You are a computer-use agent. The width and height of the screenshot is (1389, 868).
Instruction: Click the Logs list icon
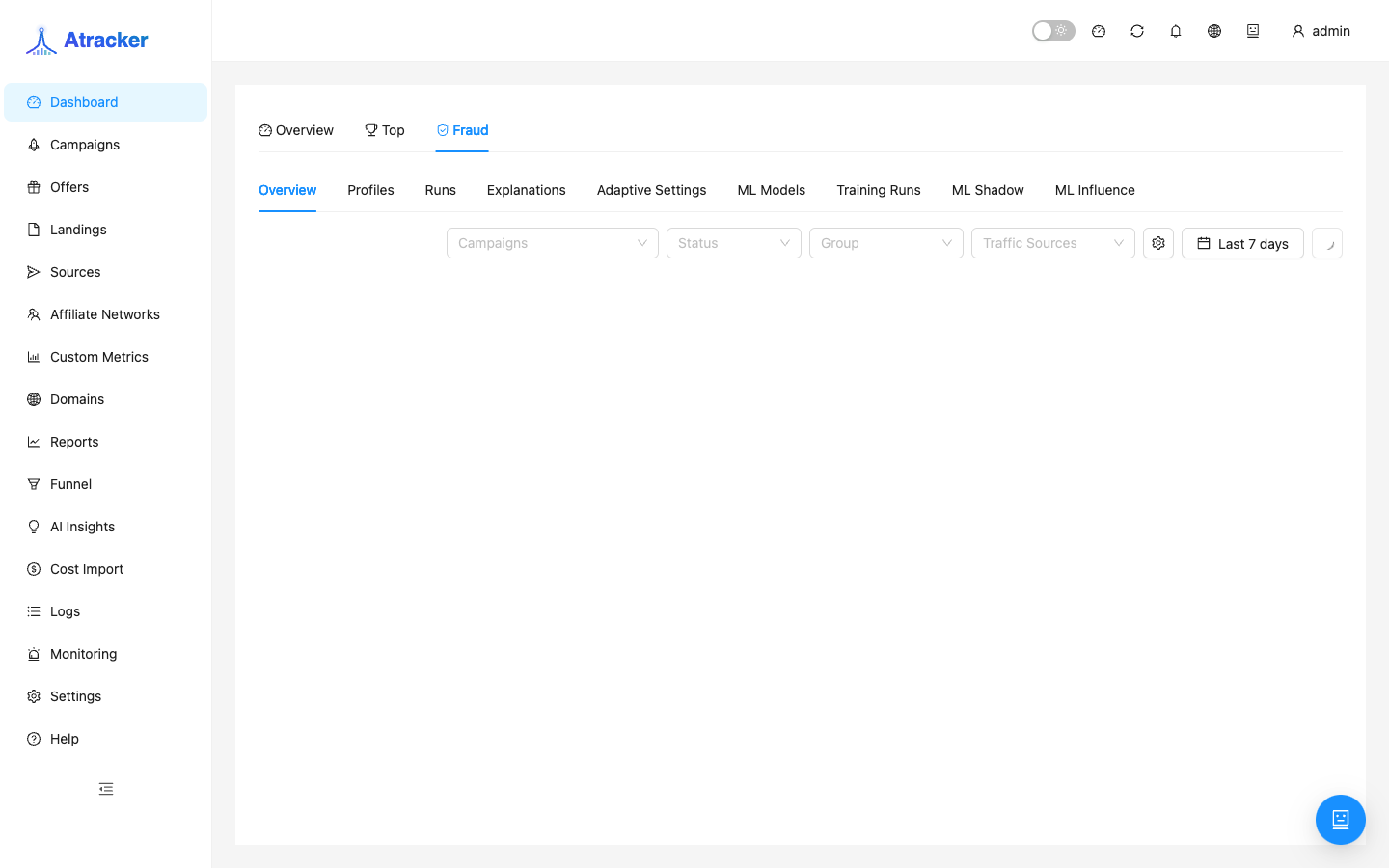34,611
